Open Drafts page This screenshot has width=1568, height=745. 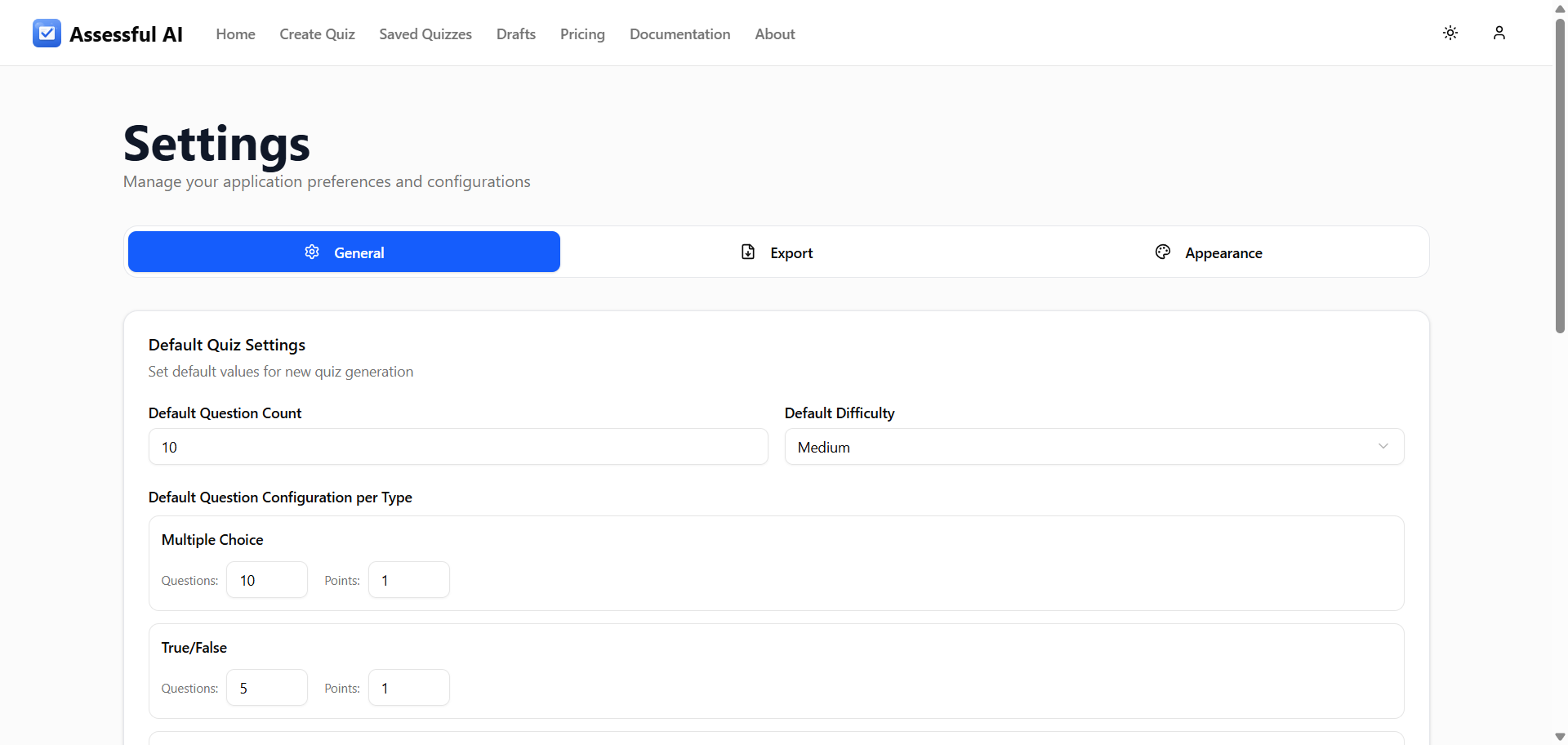(x=516, y=34)
